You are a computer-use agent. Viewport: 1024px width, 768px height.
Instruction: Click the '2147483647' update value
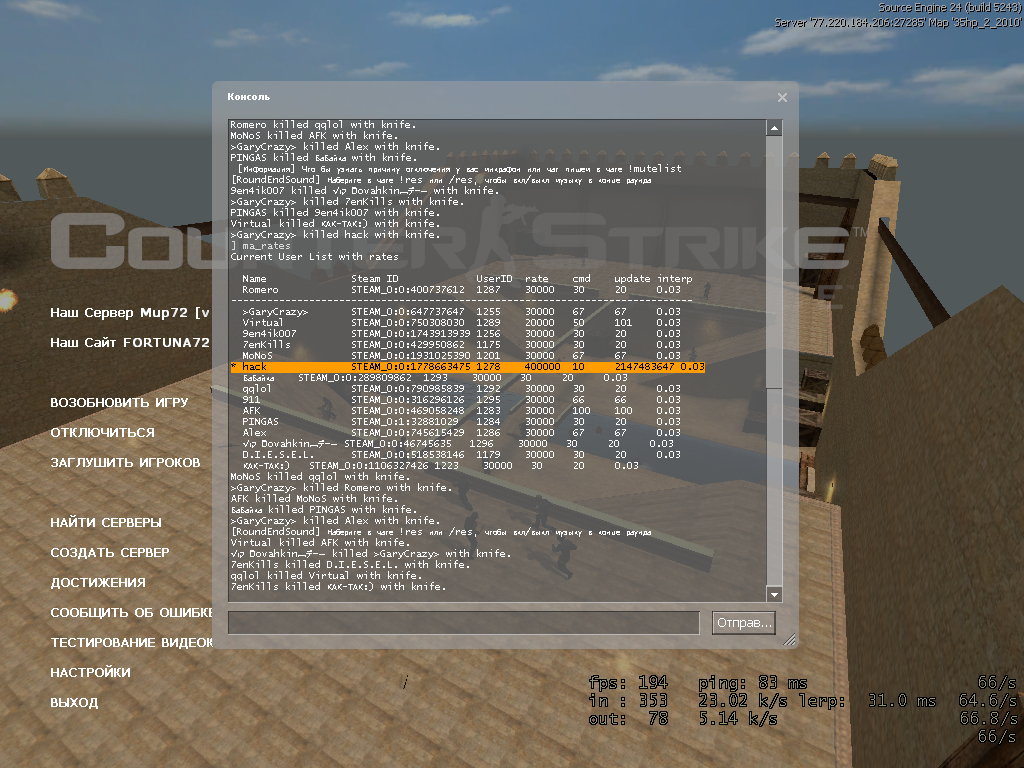click(x=645, y=366)
